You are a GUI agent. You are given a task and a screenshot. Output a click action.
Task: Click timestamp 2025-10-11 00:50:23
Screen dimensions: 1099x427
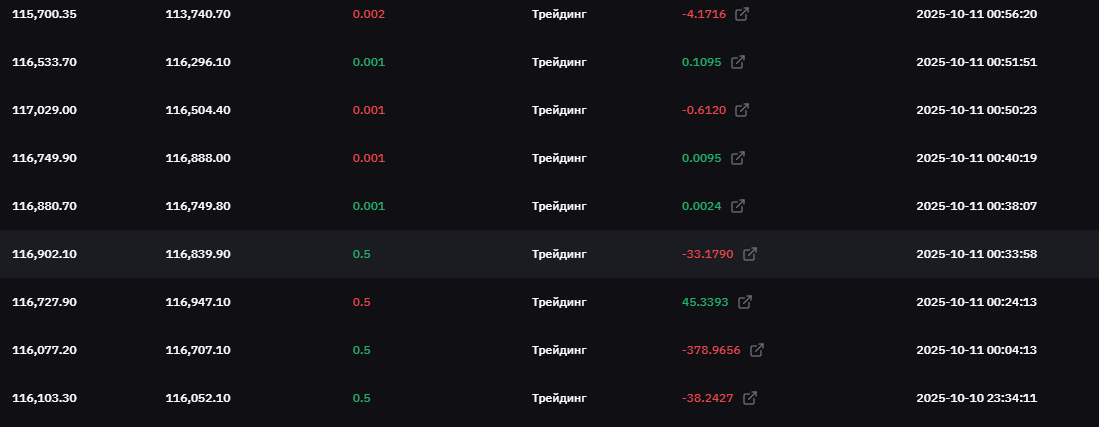tap(976, 110)
